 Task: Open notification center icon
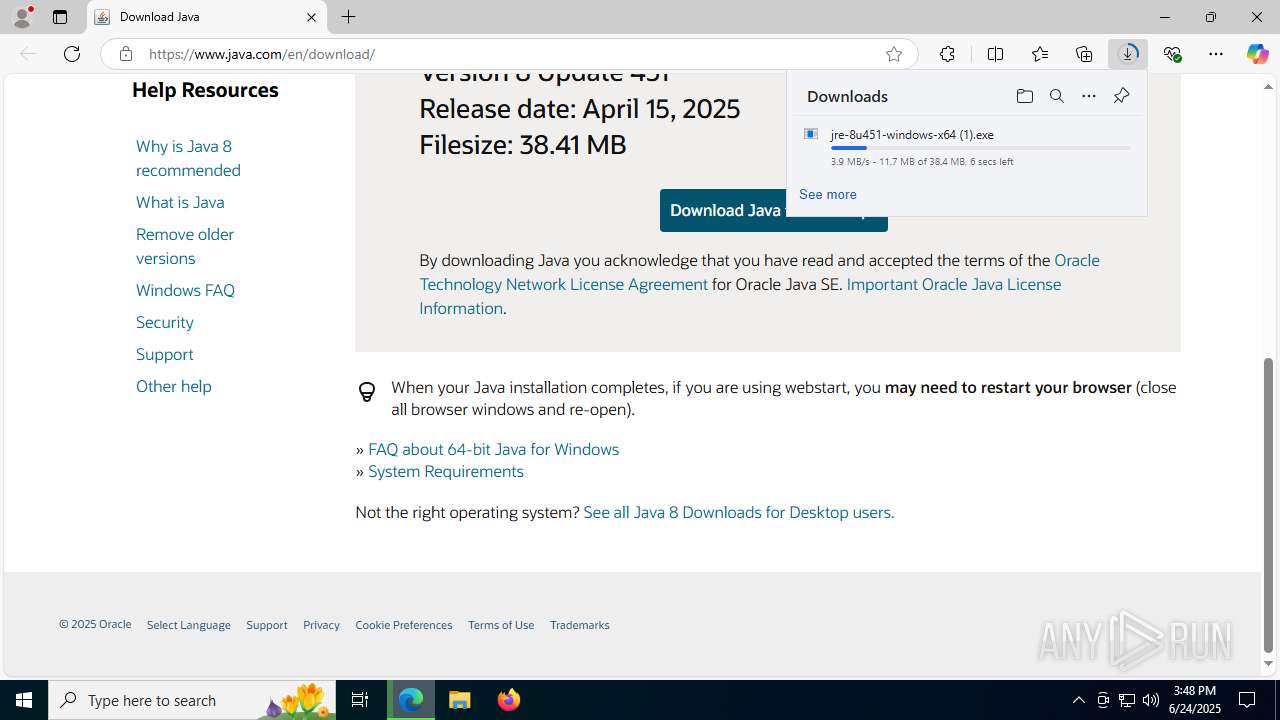pos(1247,700)
